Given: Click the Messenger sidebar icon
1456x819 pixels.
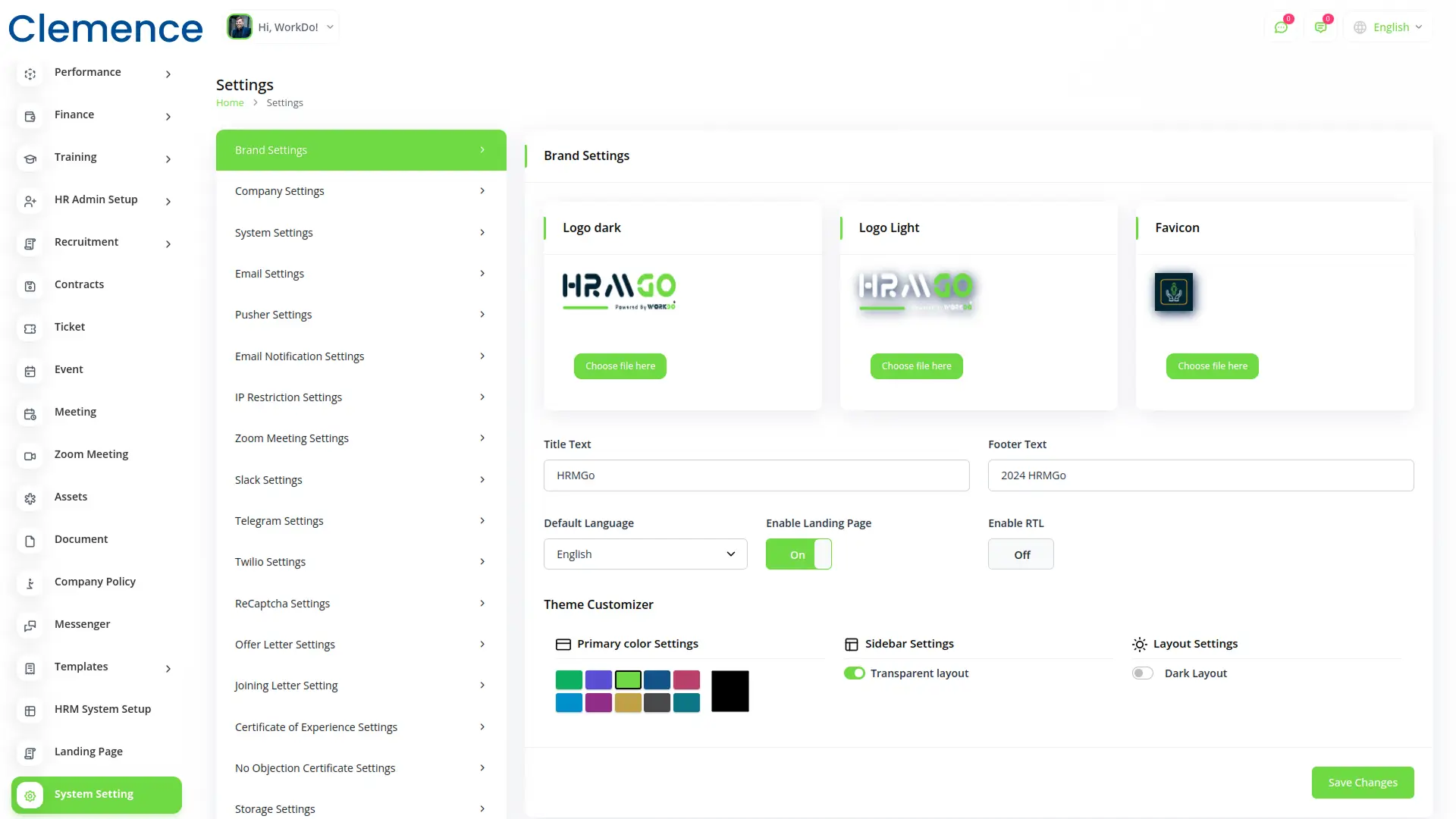Looking at the screenshot, I should click(x=30, y=626).
